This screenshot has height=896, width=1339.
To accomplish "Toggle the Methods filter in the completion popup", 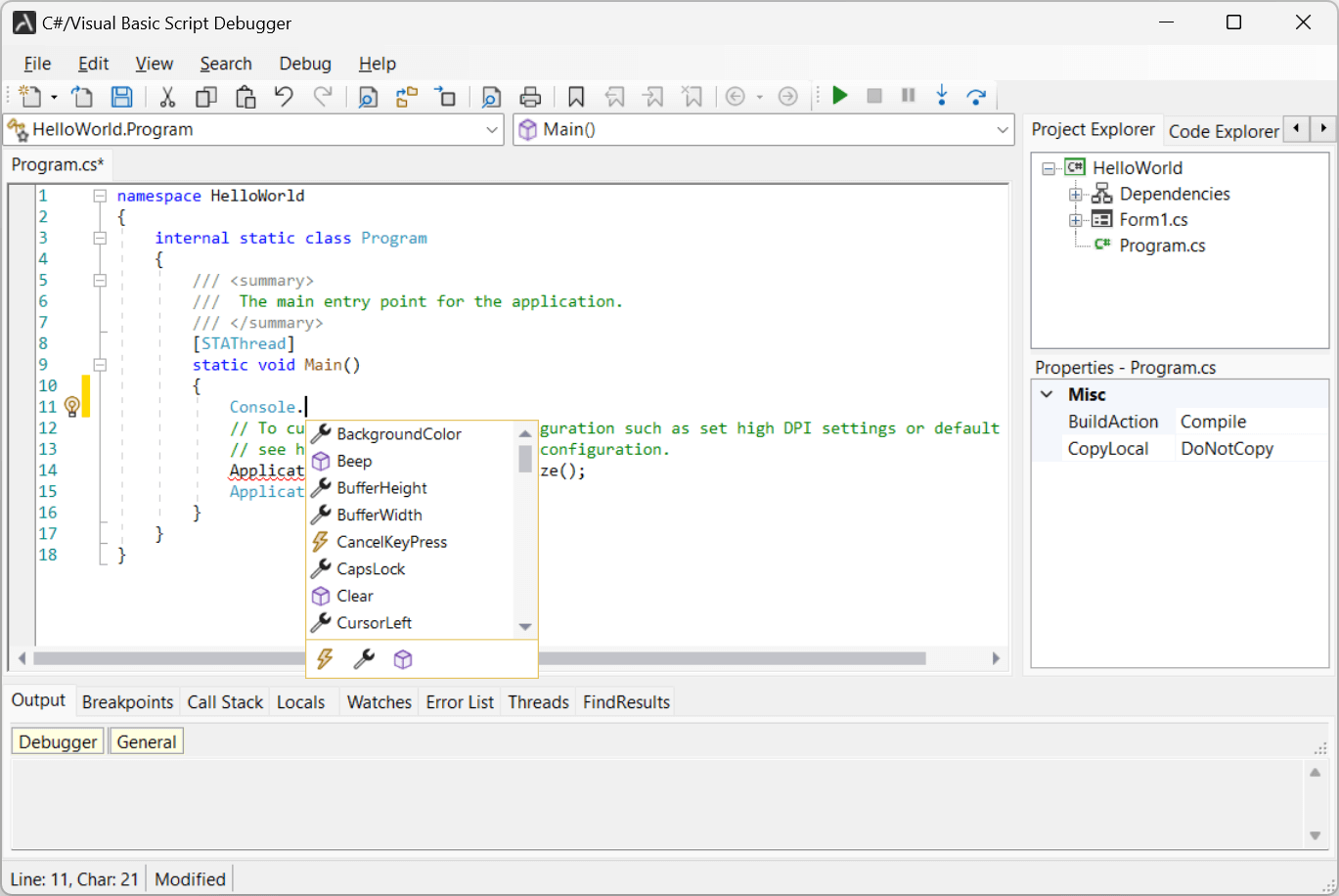I will click(402, 659).
